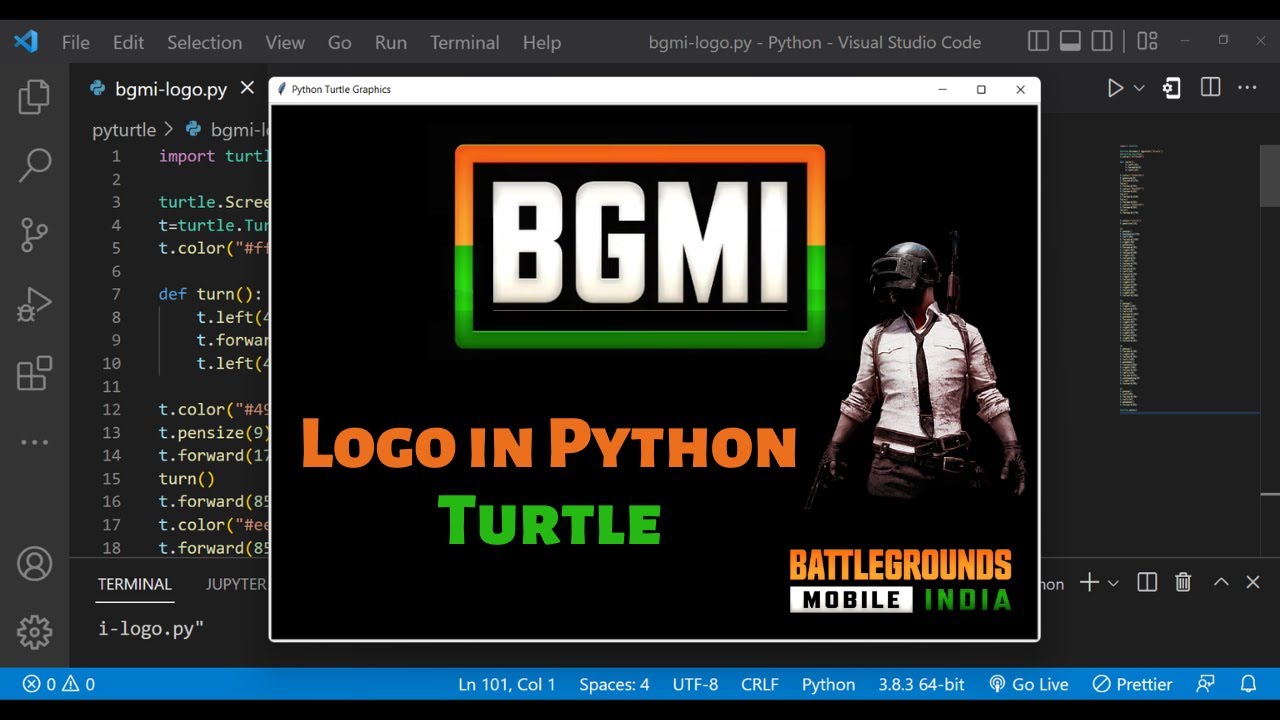Screen dimensions: 1280x720
Task: Open the Customize Layout icon
Action: pos(1147,41)
